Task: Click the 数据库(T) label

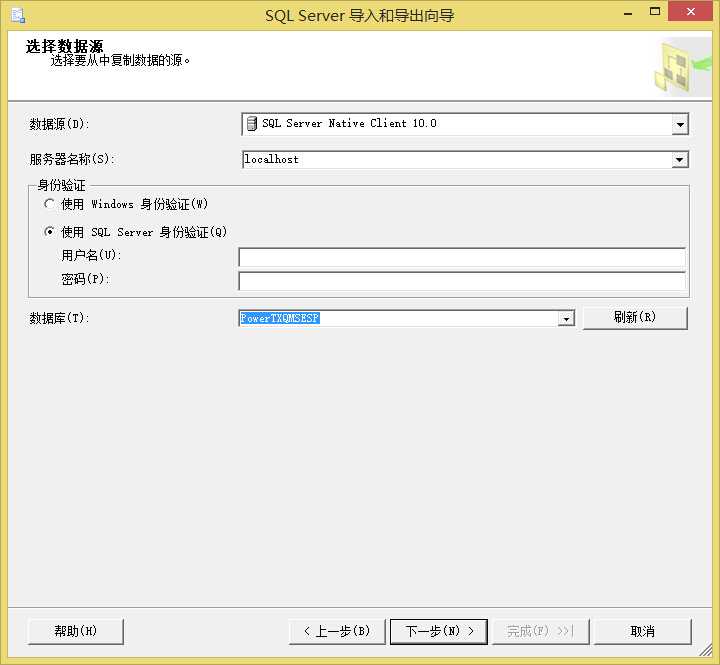Action: (59, 318)
